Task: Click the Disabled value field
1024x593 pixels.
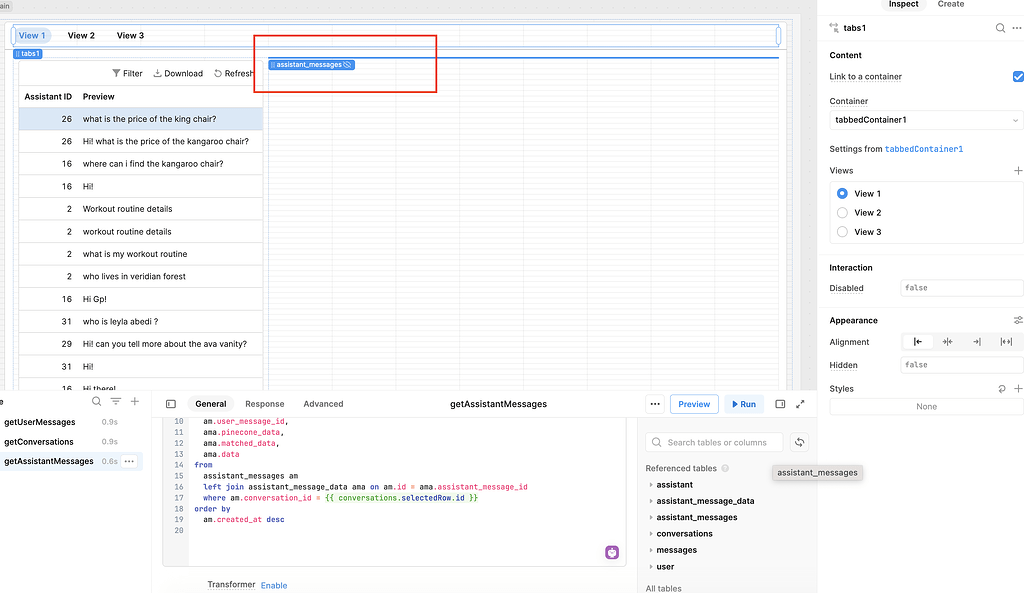Action: point(961,288)
